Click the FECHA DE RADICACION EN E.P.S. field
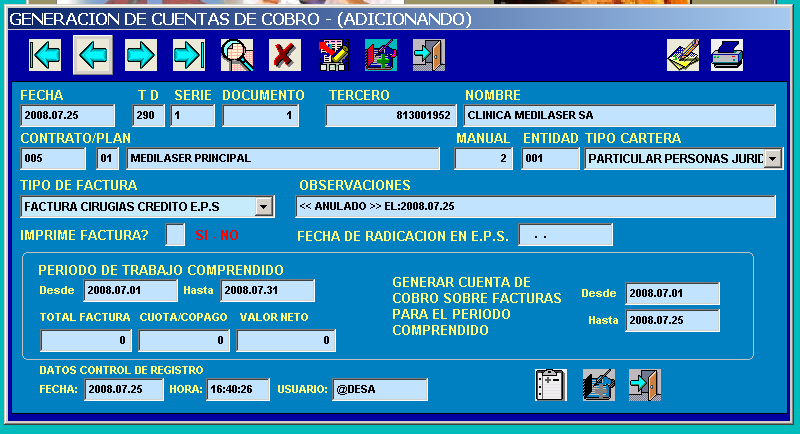The width and height of the screenshot is (800, 434). tap(565, 235)
